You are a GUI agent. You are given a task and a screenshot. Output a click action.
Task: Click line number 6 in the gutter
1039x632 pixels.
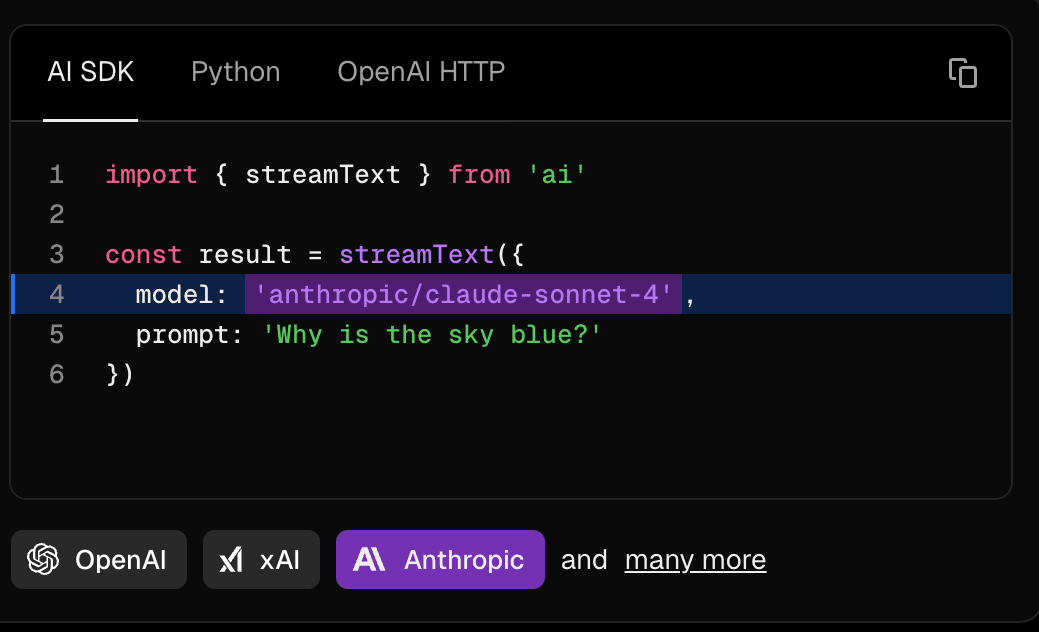(57, 375)
